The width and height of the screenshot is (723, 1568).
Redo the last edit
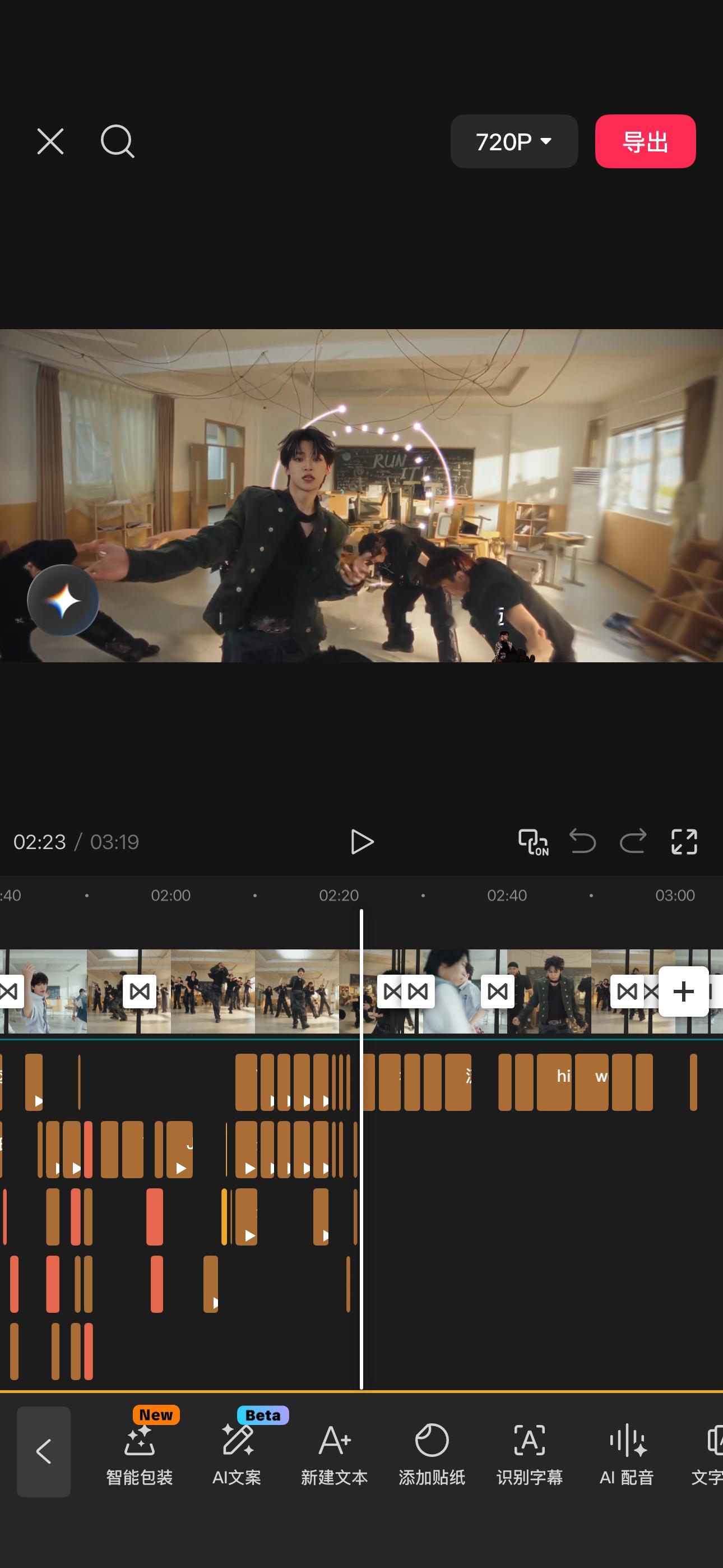pyautogui.click(x=633, y=842)
